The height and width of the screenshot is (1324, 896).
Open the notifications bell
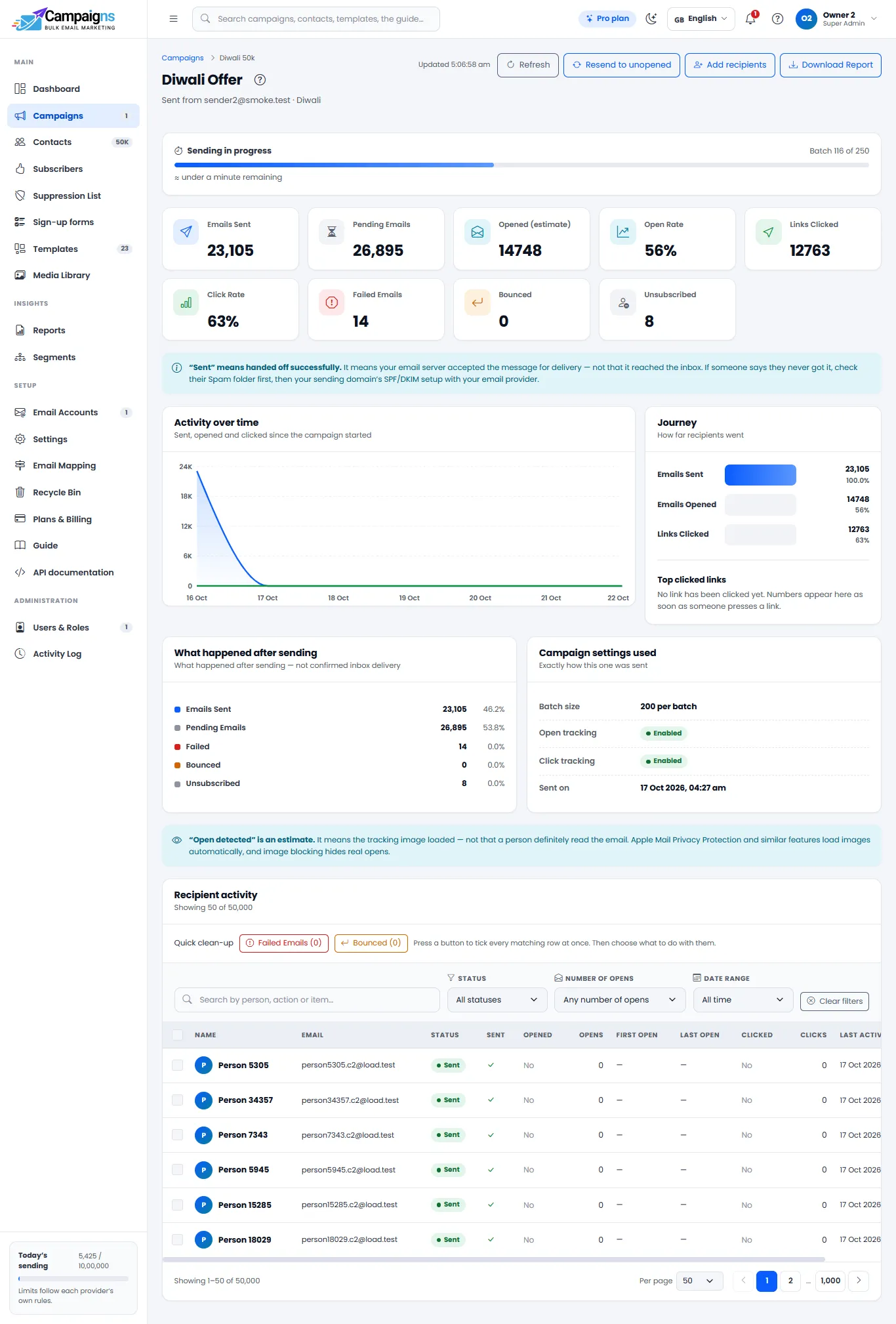click(750, 19)
